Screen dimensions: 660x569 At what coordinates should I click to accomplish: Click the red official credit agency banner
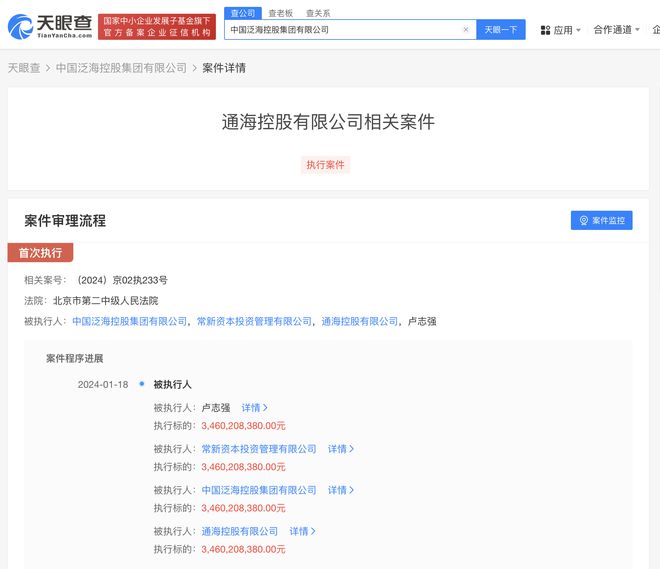[x=157, y=27]
